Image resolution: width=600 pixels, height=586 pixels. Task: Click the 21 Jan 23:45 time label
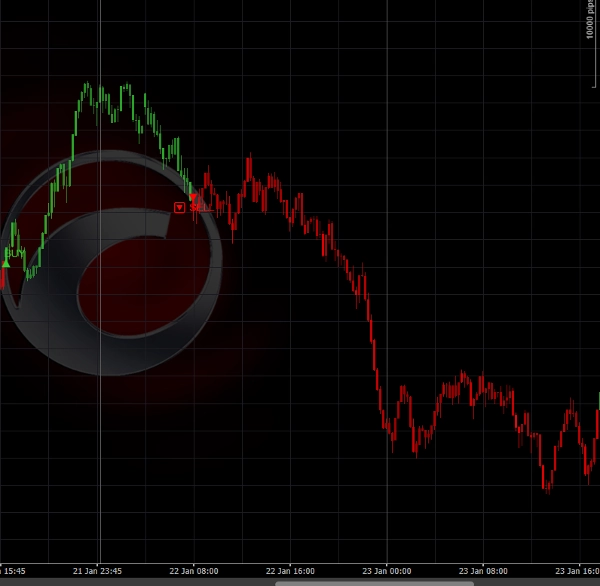97,571
